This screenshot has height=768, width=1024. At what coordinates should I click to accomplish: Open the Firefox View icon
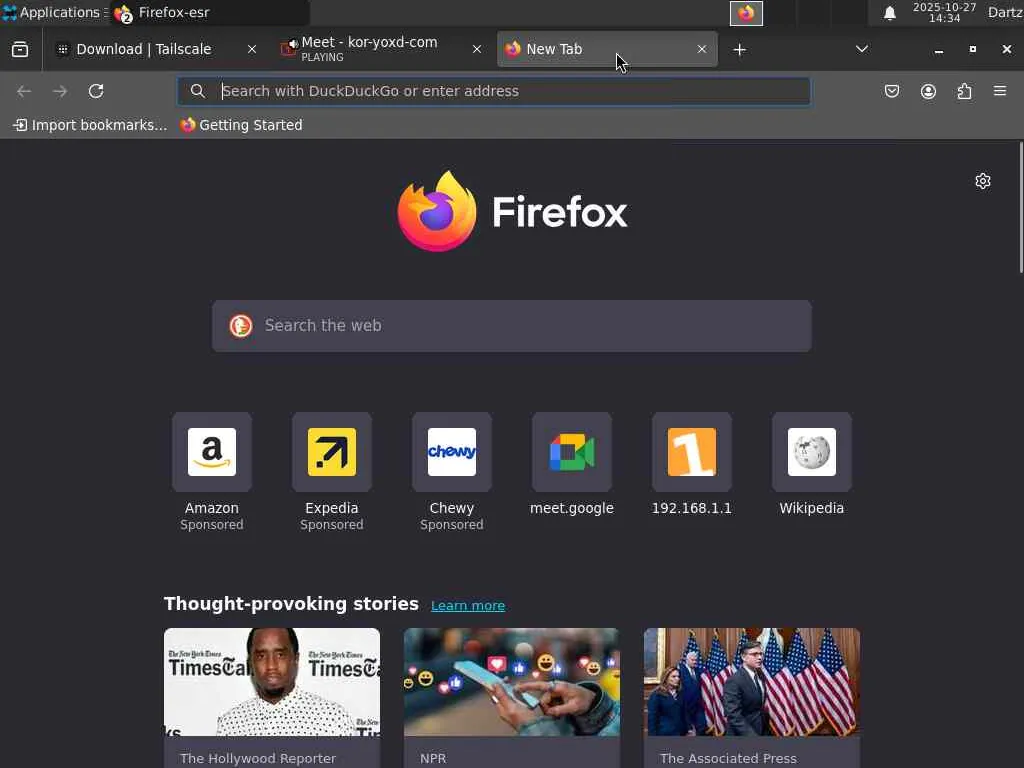pos(20,50)
